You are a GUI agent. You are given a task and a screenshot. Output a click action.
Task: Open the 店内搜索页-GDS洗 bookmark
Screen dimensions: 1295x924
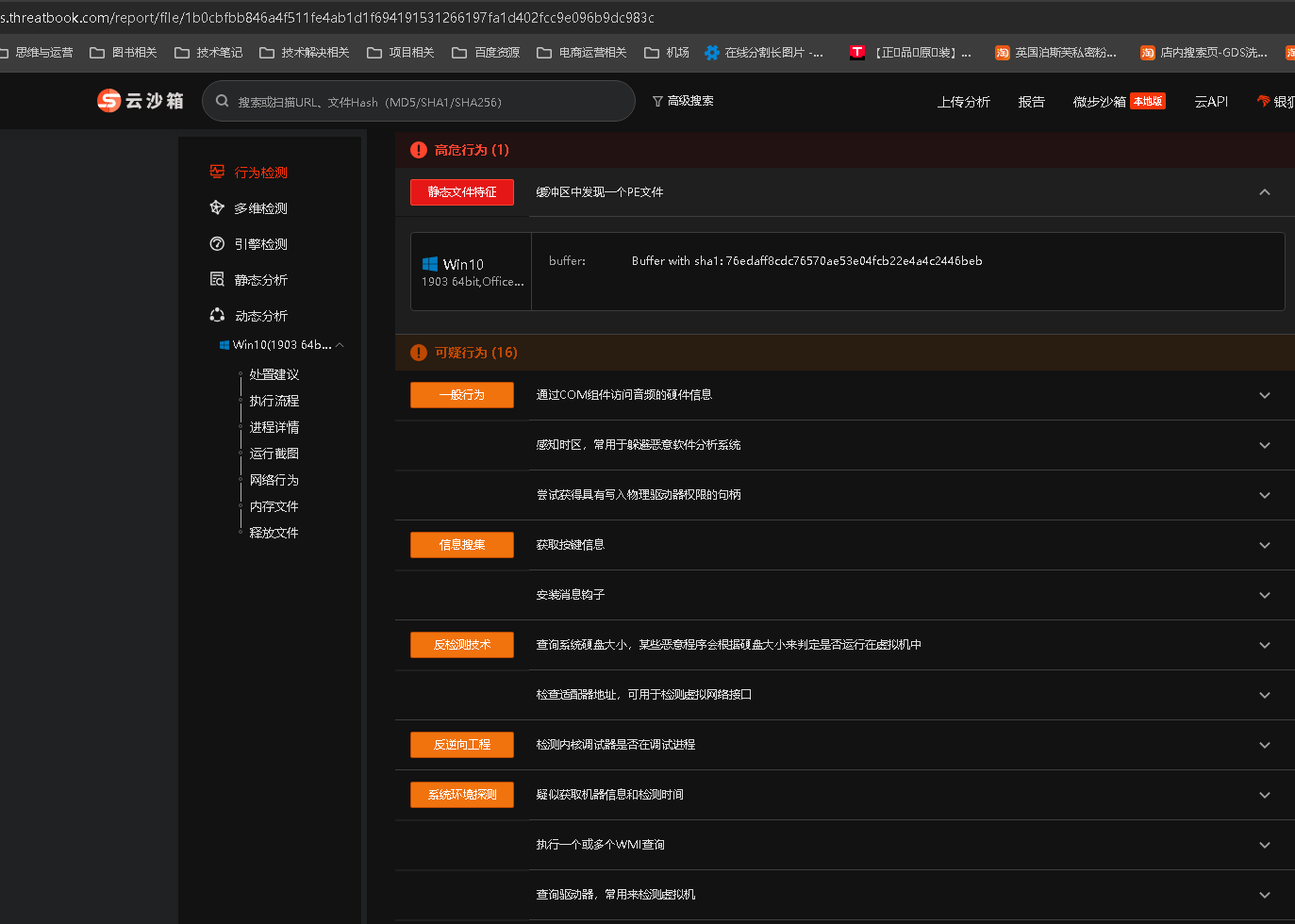click(x=1204, y=53)
